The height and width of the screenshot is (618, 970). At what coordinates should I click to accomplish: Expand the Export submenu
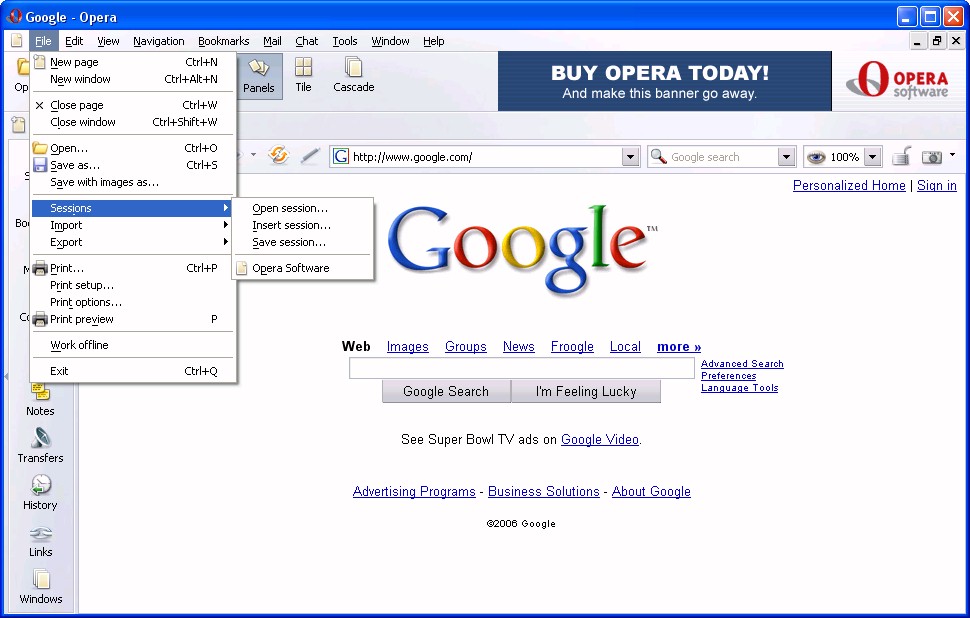(x=133, y=242)
